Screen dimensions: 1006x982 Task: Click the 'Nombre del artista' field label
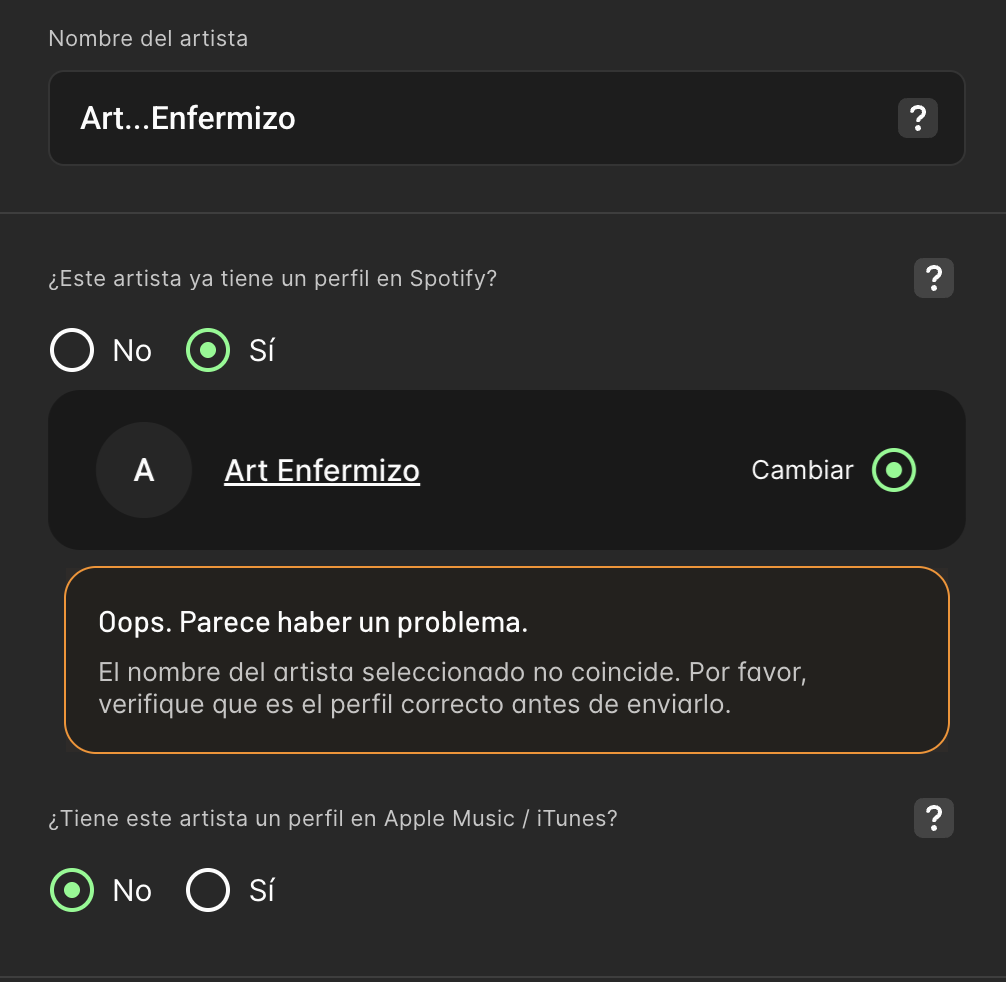[x=148, y=39]
